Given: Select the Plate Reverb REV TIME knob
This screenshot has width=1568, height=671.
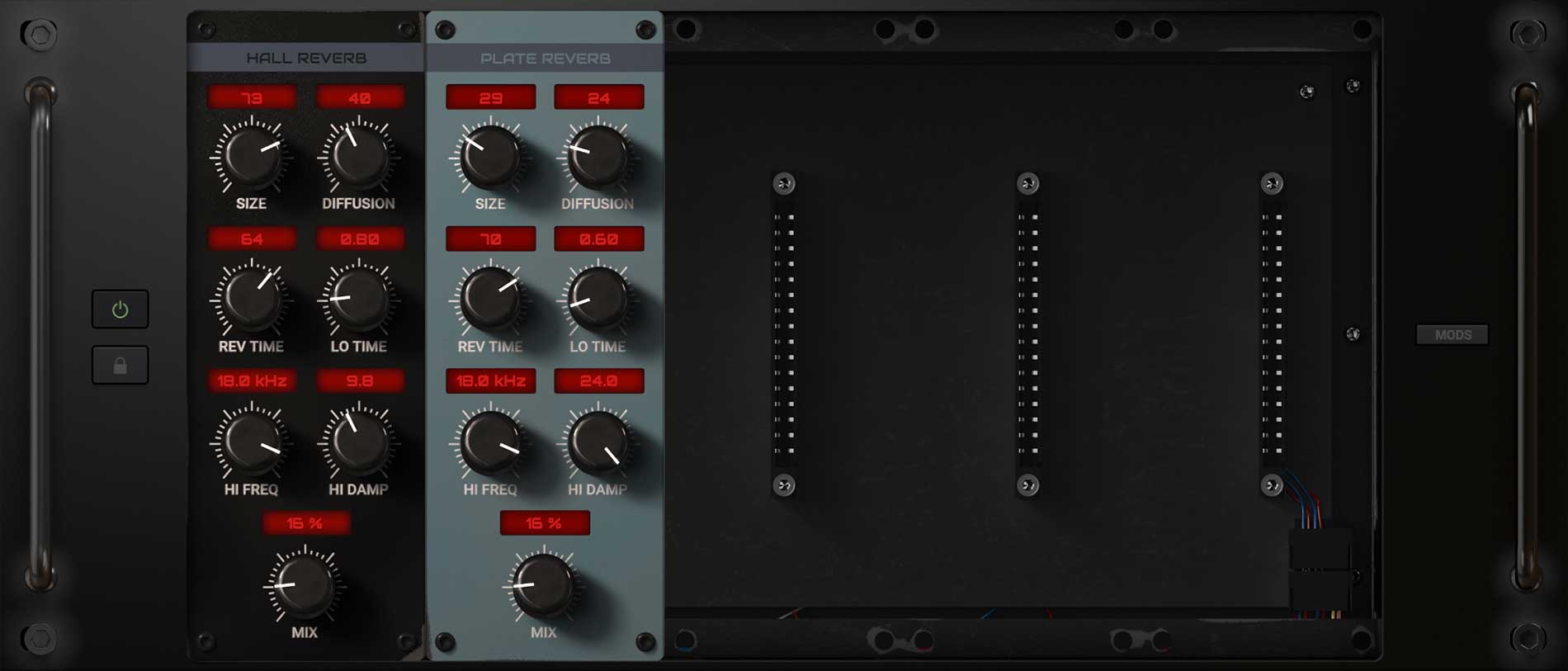Looking at the screenshot, I should click(490, 299).
